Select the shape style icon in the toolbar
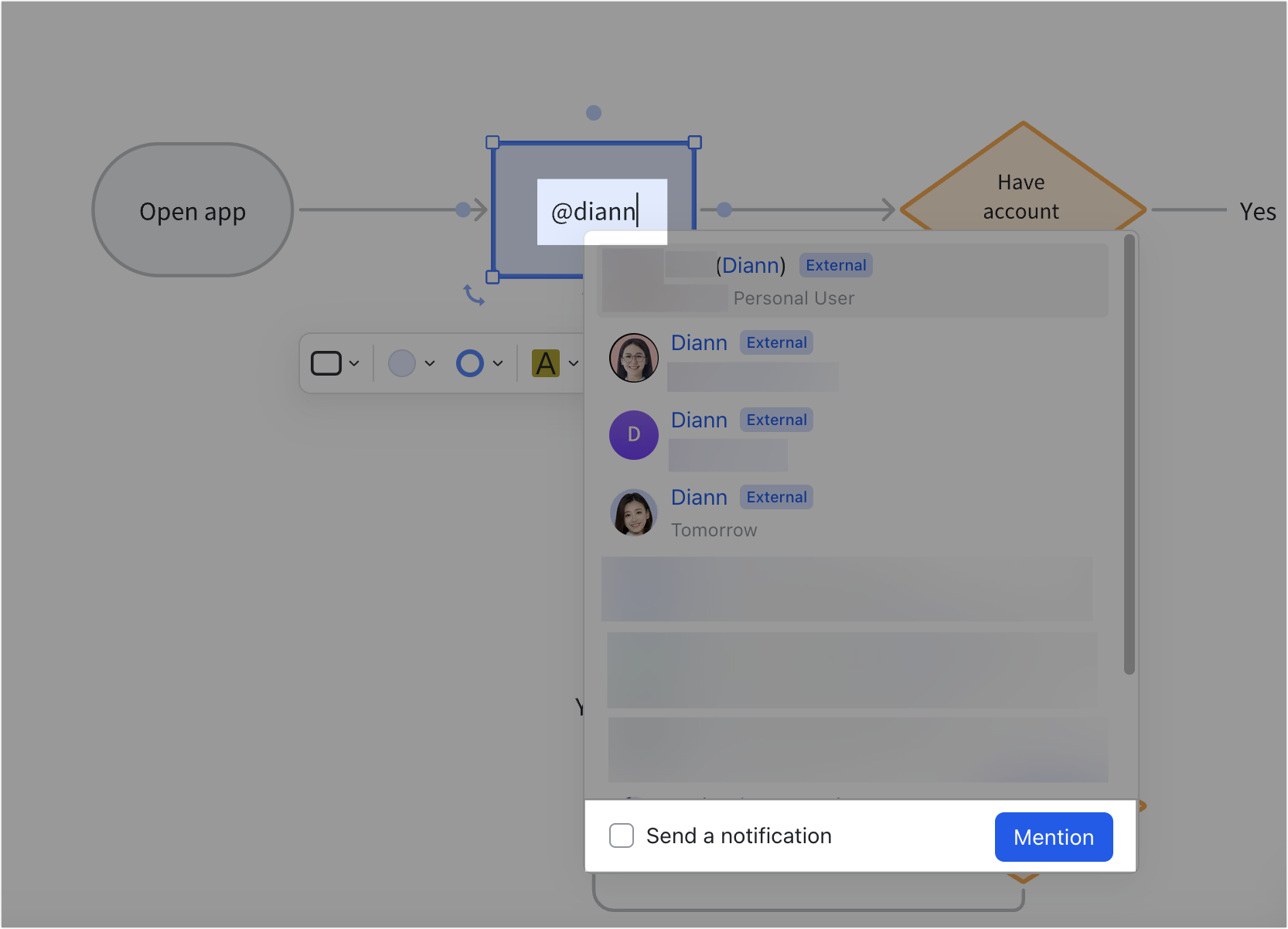The width and height of the screenshot is (1288, 929). pyautogui.click(x=327, y=362)
